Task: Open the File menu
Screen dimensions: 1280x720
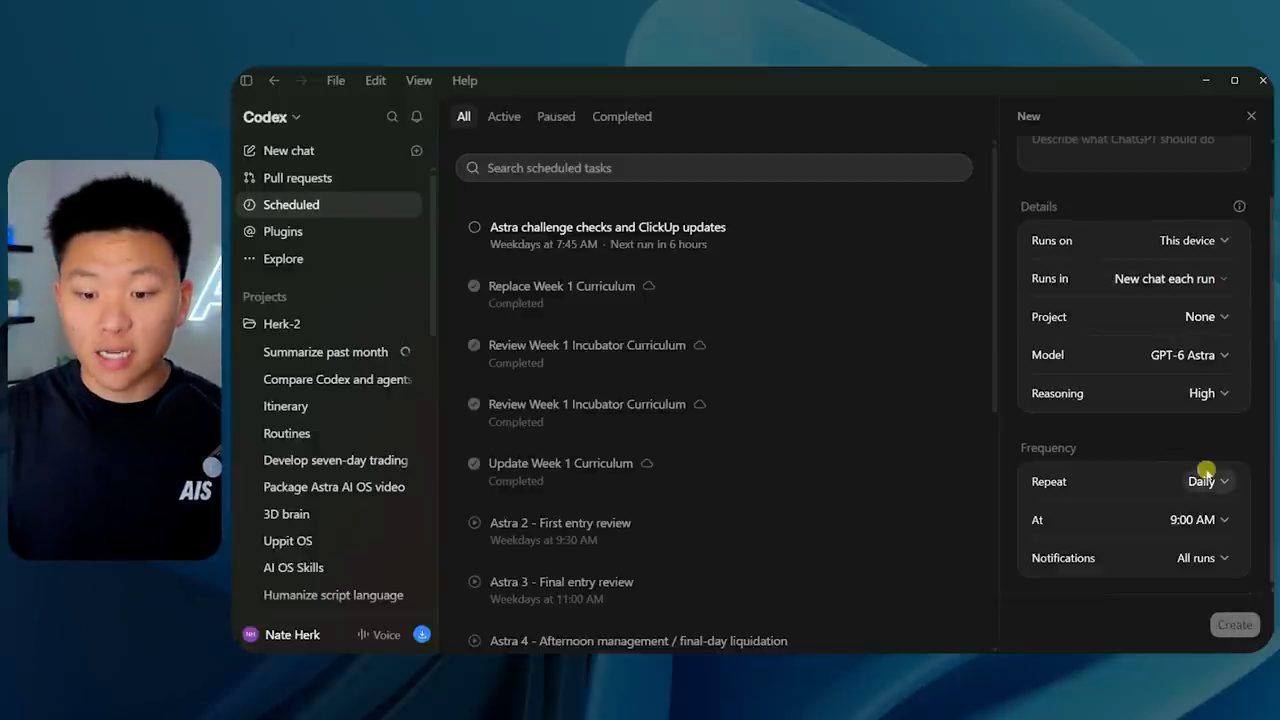Action: pos(336,81)
